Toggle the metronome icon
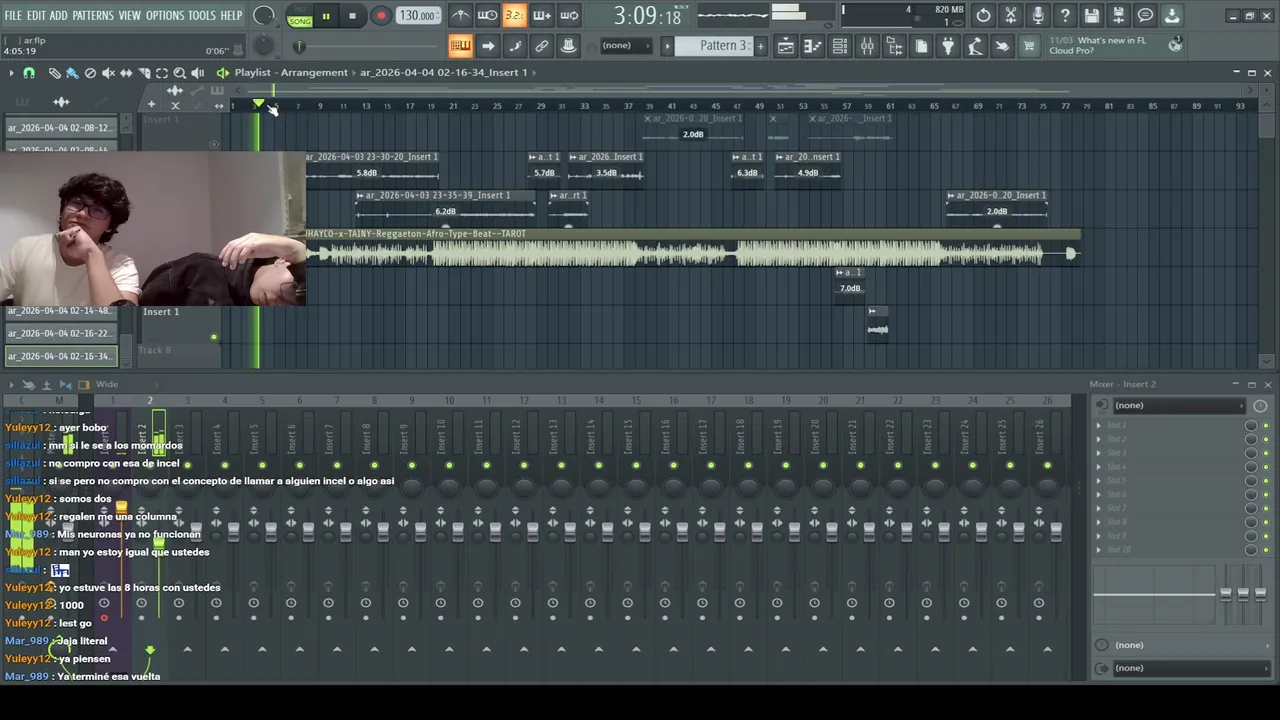The width and height of the screenshot is (1280, 720). click(460, 15)
